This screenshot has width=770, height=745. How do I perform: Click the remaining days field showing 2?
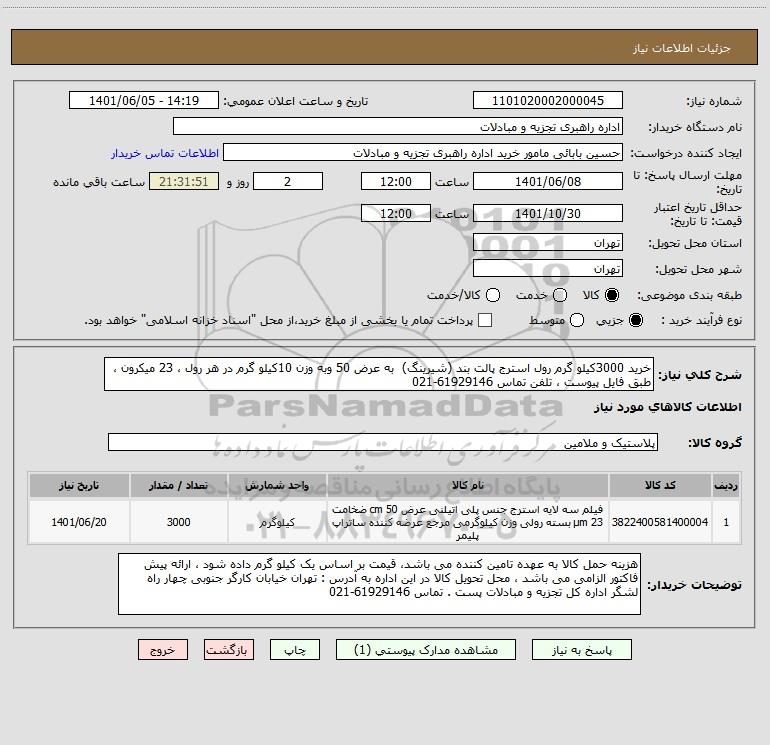click(288, 181)
